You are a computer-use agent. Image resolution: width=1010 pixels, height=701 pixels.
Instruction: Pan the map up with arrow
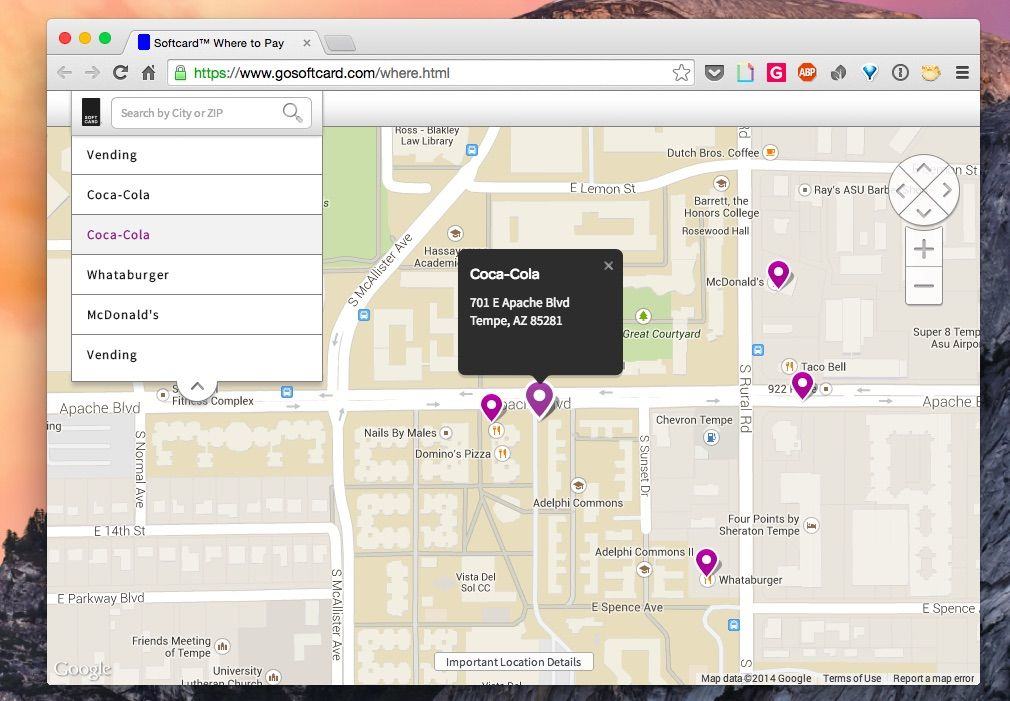[x=923, y=168]
